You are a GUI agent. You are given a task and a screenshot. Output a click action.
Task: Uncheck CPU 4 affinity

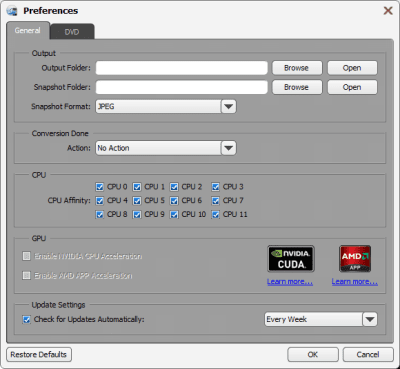(x=100, y=201)
